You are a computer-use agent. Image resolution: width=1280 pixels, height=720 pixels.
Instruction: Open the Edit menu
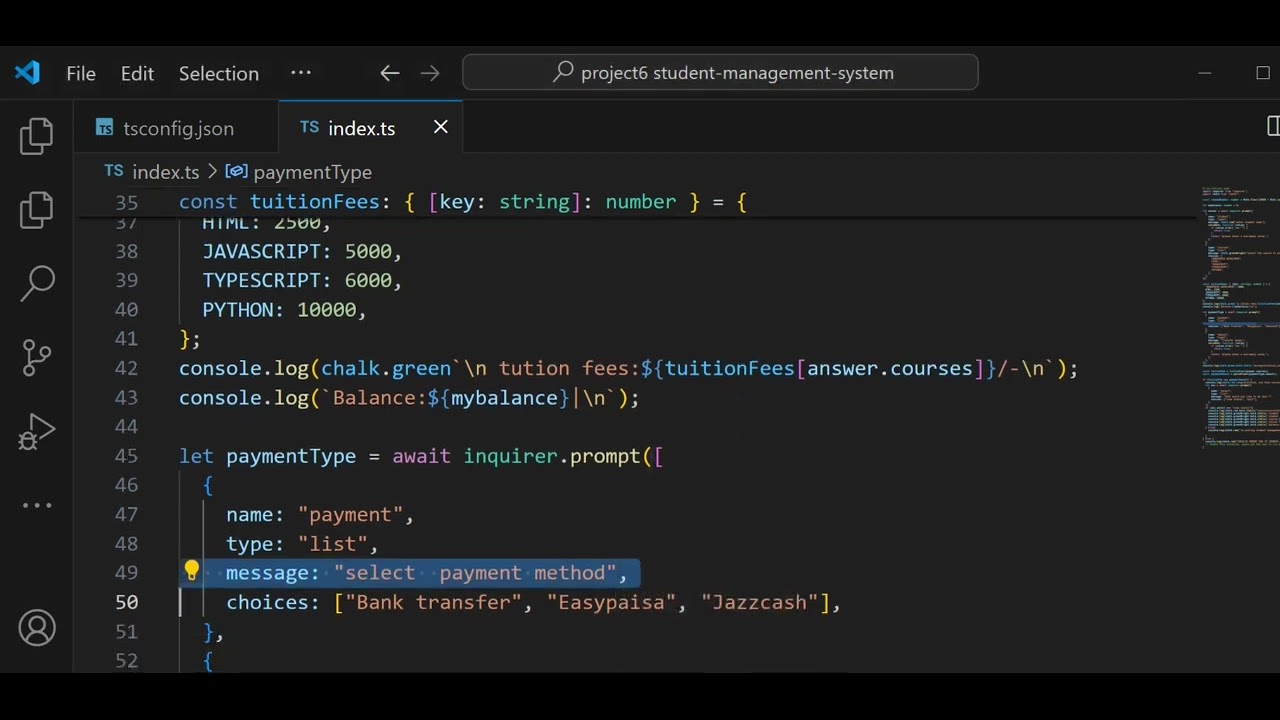[137, 73]
